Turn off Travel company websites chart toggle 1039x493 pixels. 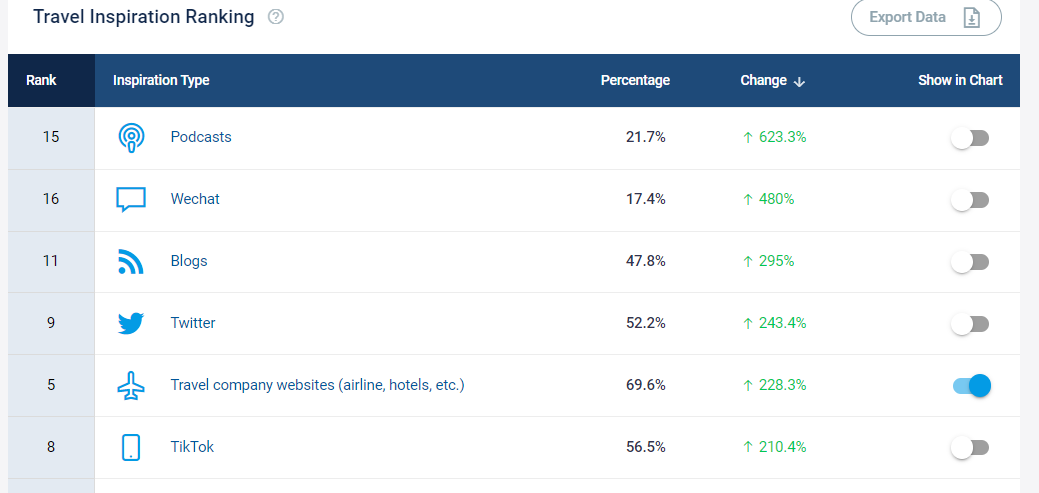(x=971, y=386)
